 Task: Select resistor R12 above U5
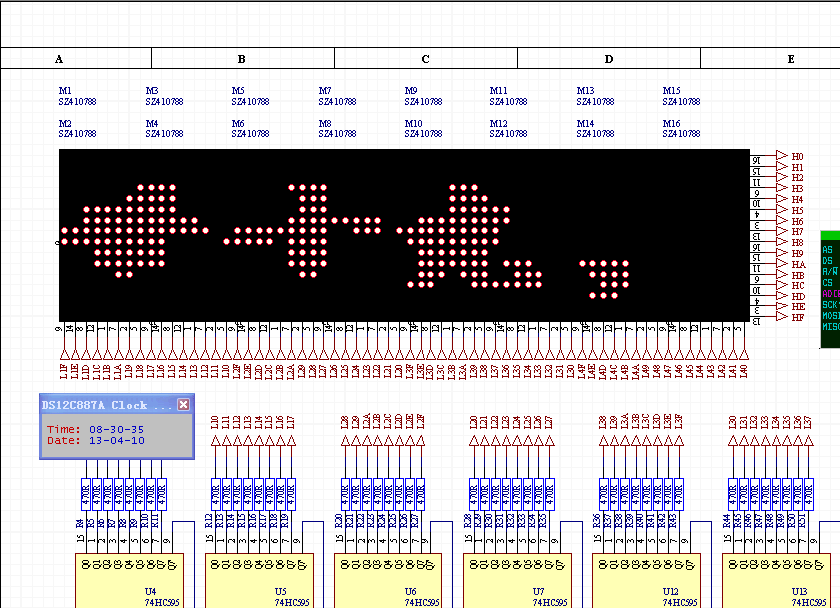coord(215,494)
